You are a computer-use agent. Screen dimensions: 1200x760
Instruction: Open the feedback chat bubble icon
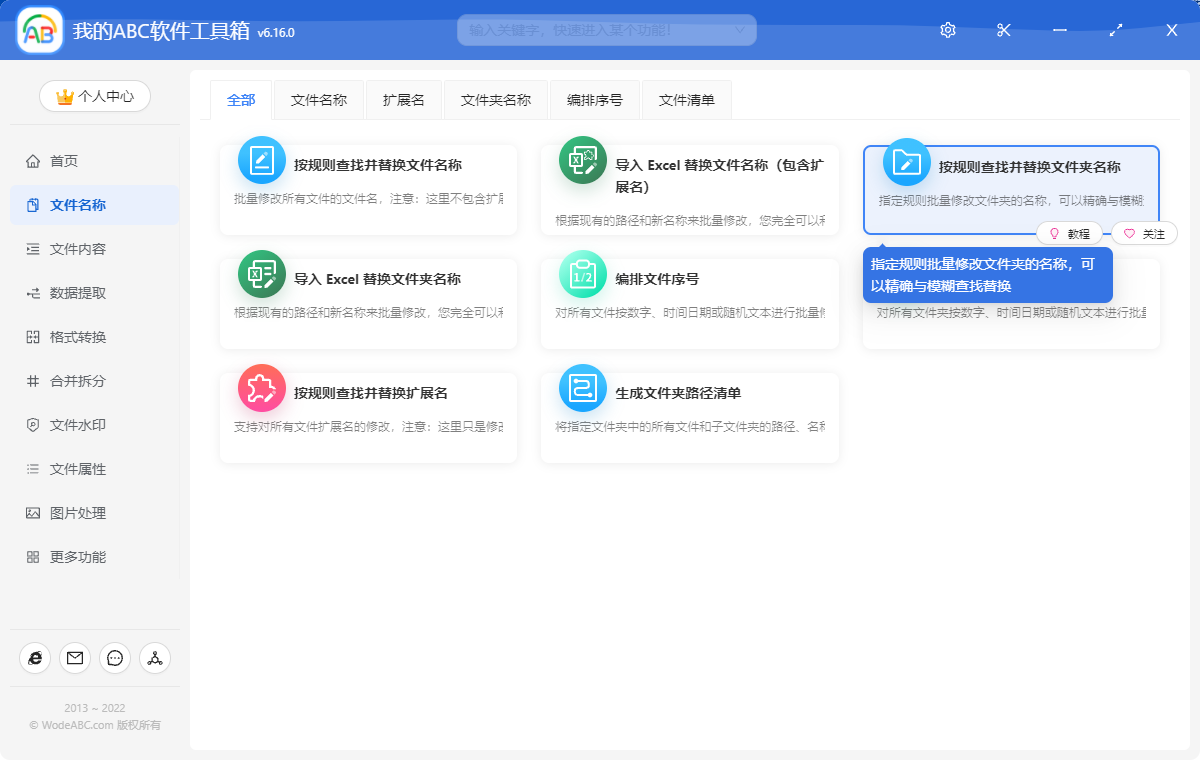coord(114,658)
